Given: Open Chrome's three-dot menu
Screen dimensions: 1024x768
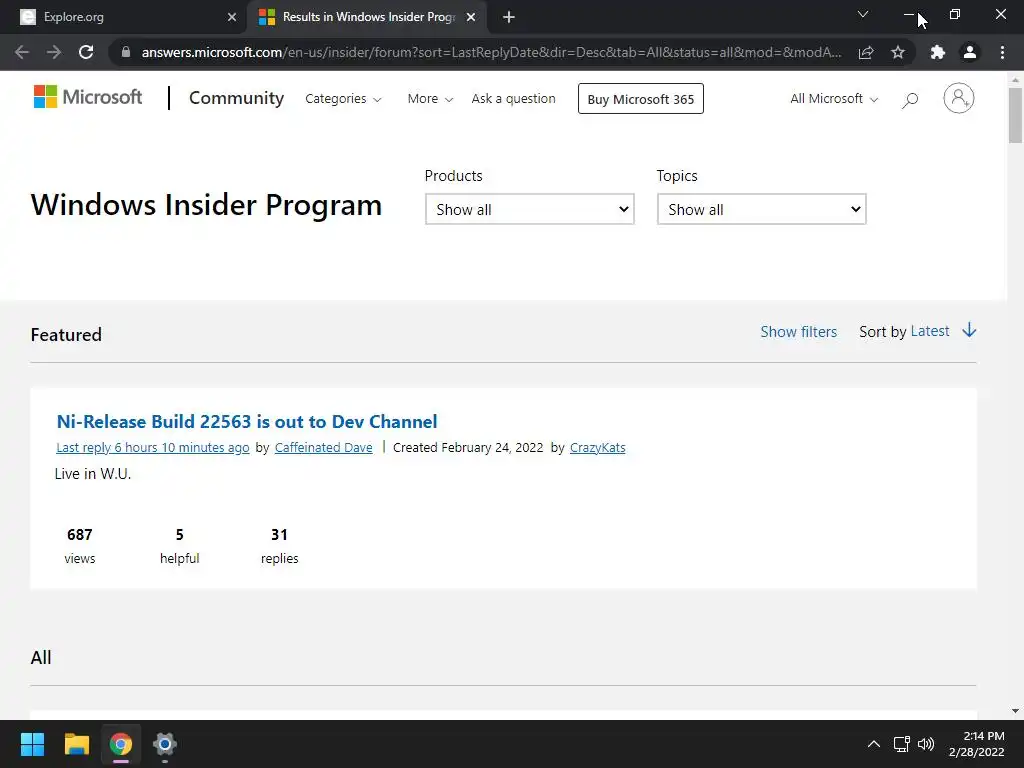Looking at the screenshot, I should [1002, 52].
